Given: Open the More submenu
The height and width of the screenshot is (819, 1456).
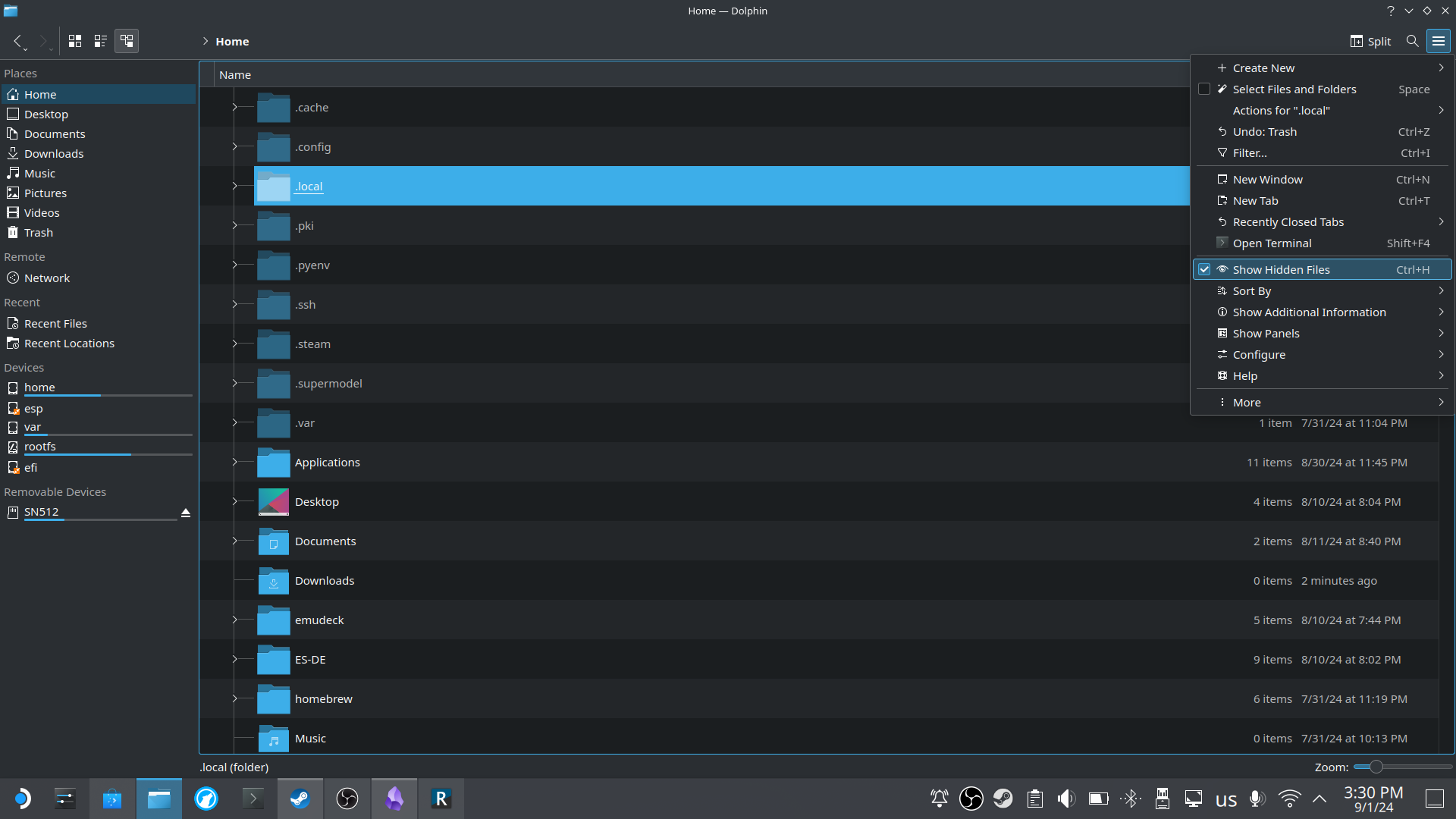Looking at the screenshot, I should [x=1323, y=403].
